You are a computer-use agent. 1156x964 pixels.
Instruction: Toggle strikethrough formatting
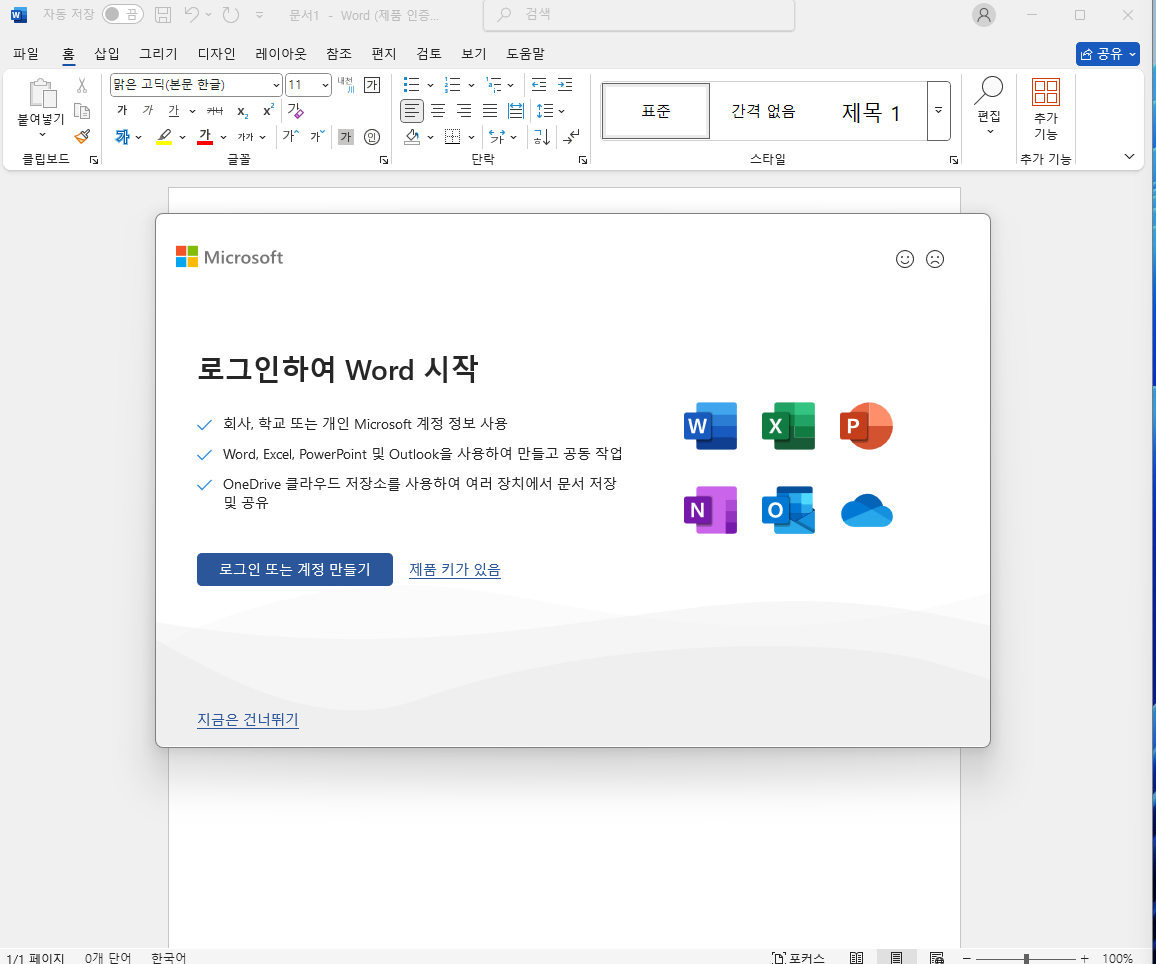pyautogui.click(x=215, y=111)
